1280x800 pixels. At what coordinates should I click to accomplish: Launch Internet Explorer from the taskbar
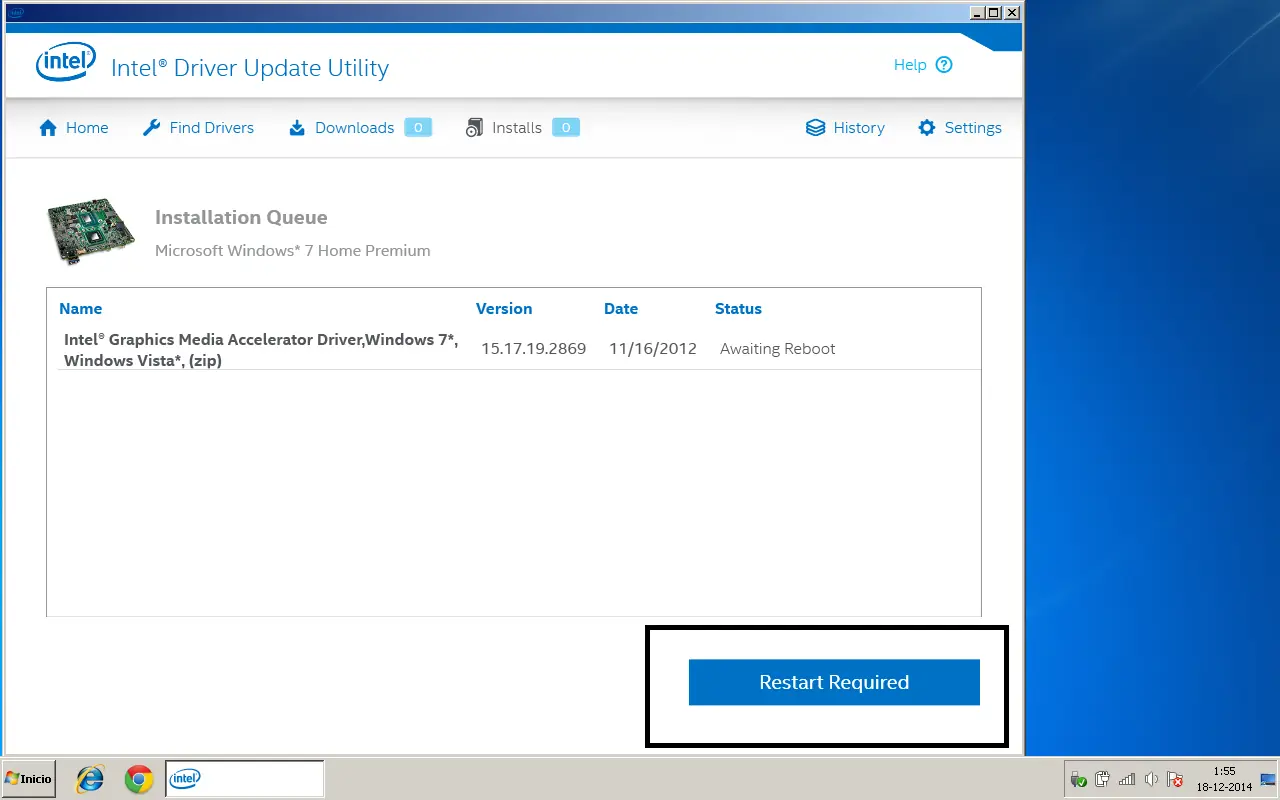(91, 778)
